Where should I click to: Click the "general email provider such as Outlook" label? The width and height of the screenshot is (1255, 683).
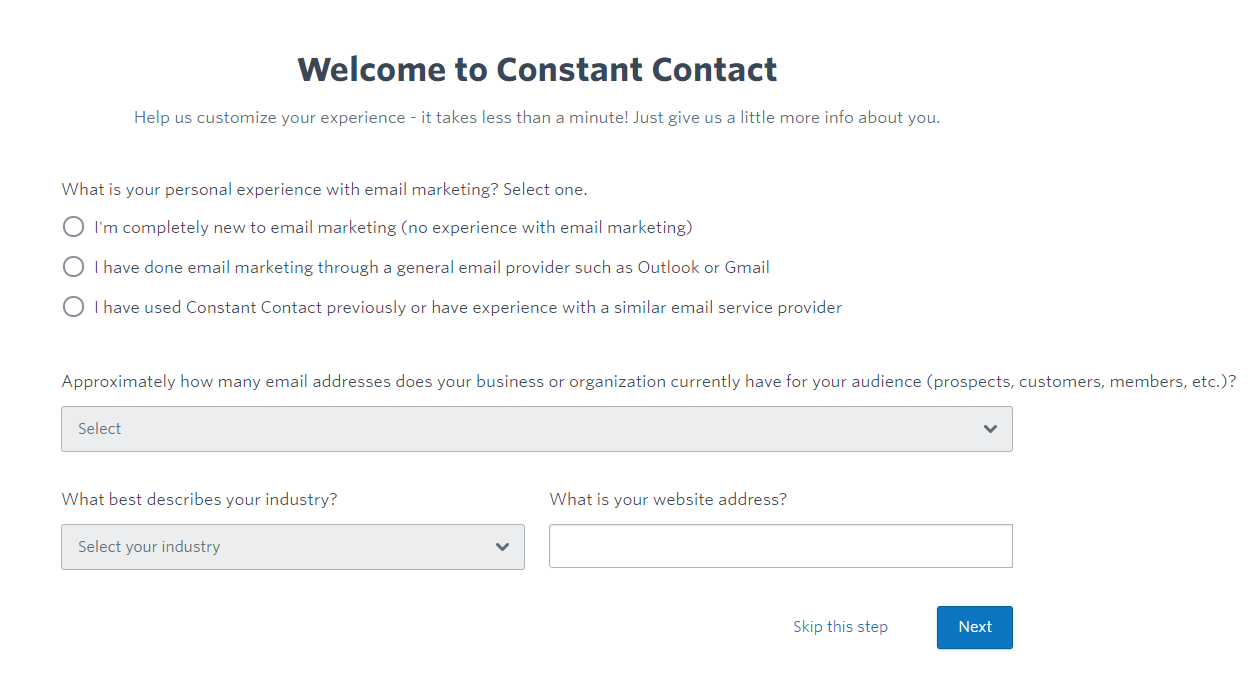click(432, 267)
